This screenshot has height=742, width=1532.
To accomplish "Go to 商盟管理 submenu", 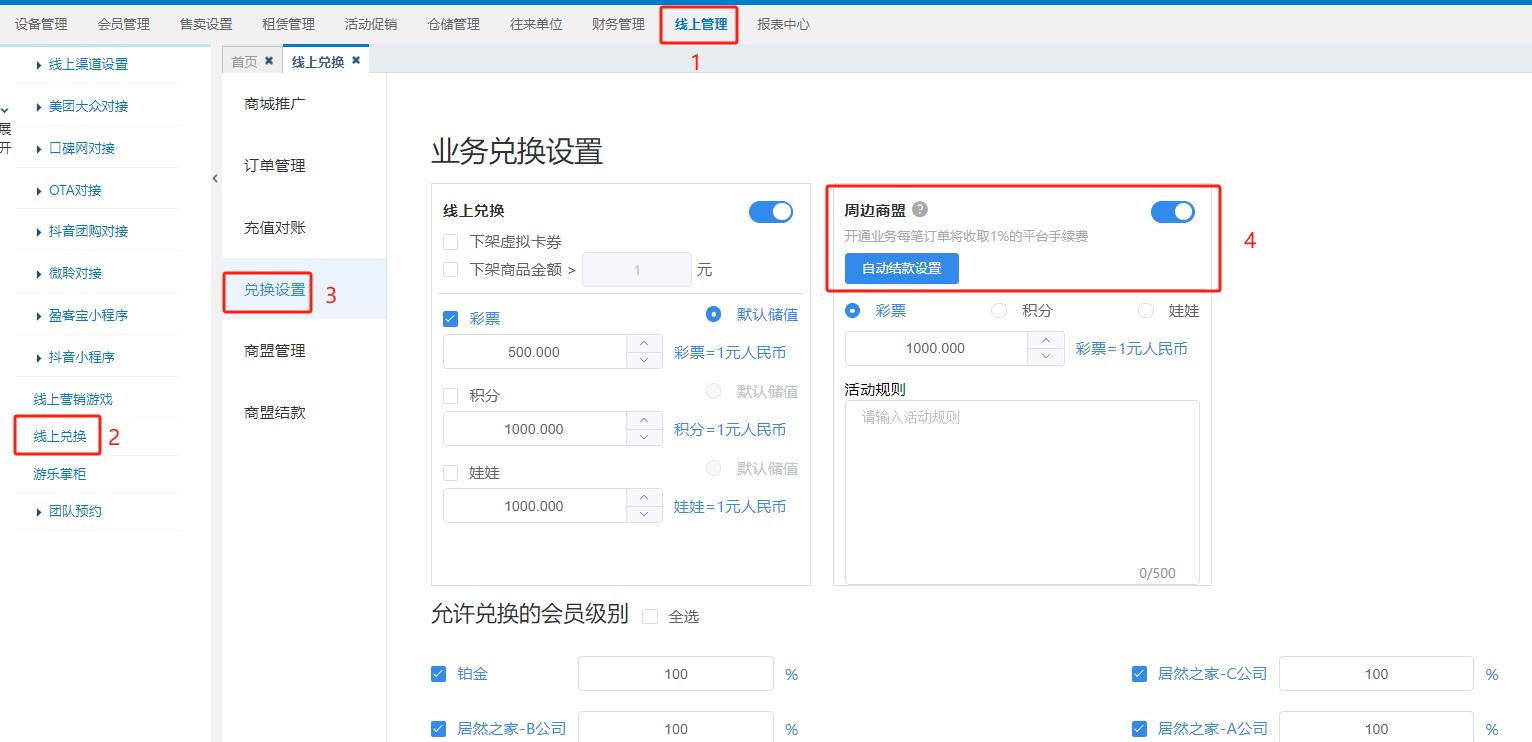I will pyautogui.click(x=275, y=350).
